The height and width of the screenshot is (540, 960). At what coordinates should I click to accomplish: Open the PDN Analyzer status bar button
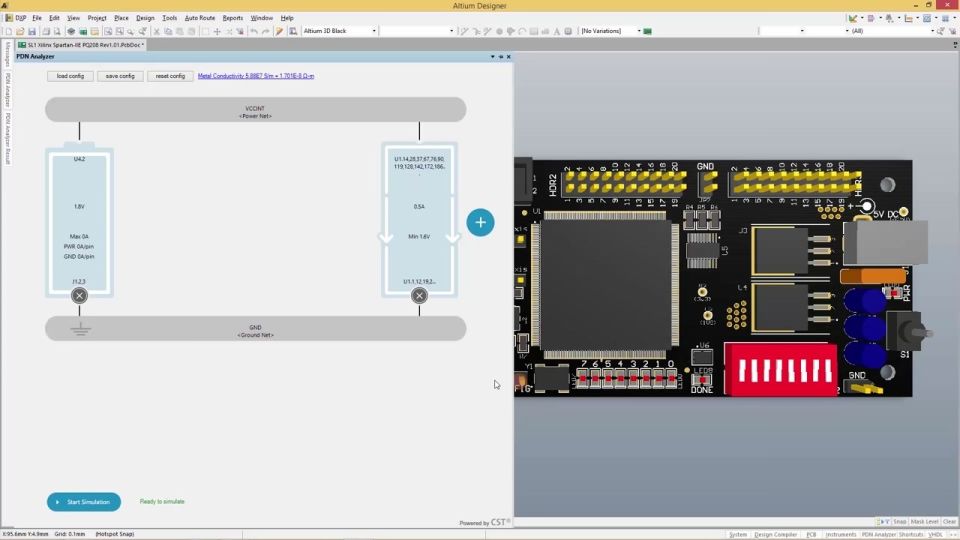click(x=879, y=534)
